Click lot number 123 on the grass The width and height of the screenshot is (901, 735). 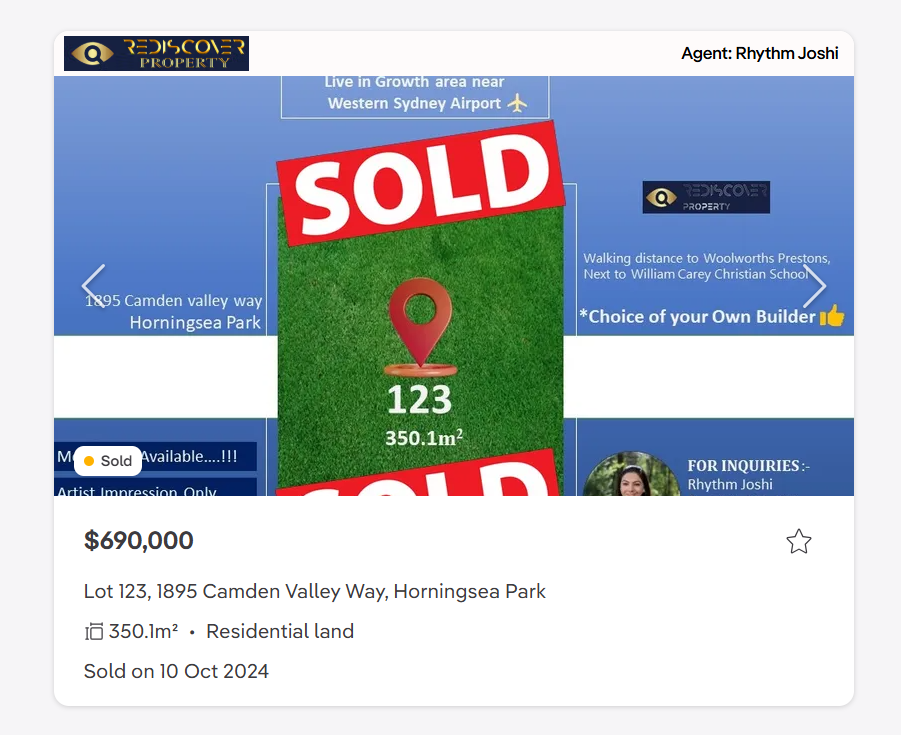(419, 399)
